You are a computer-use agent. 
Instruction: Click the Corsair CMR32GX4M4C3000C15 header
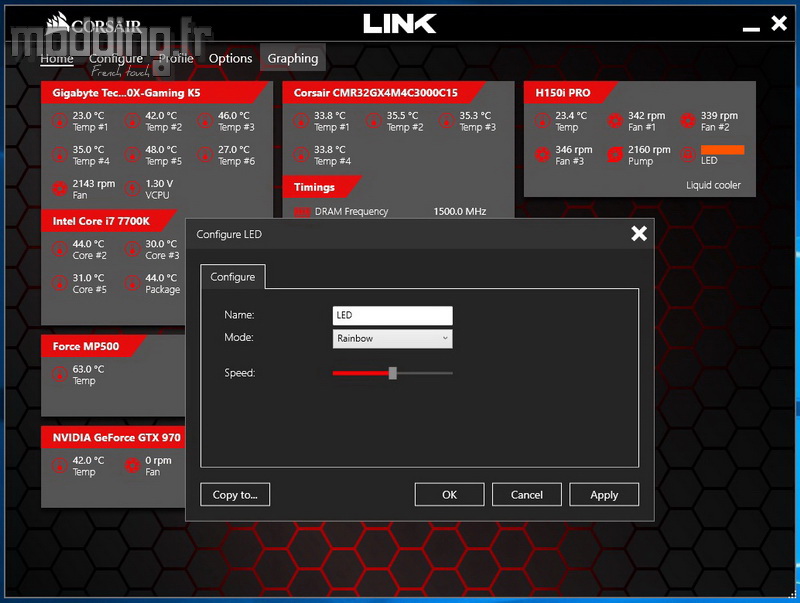tap(383, 93)
